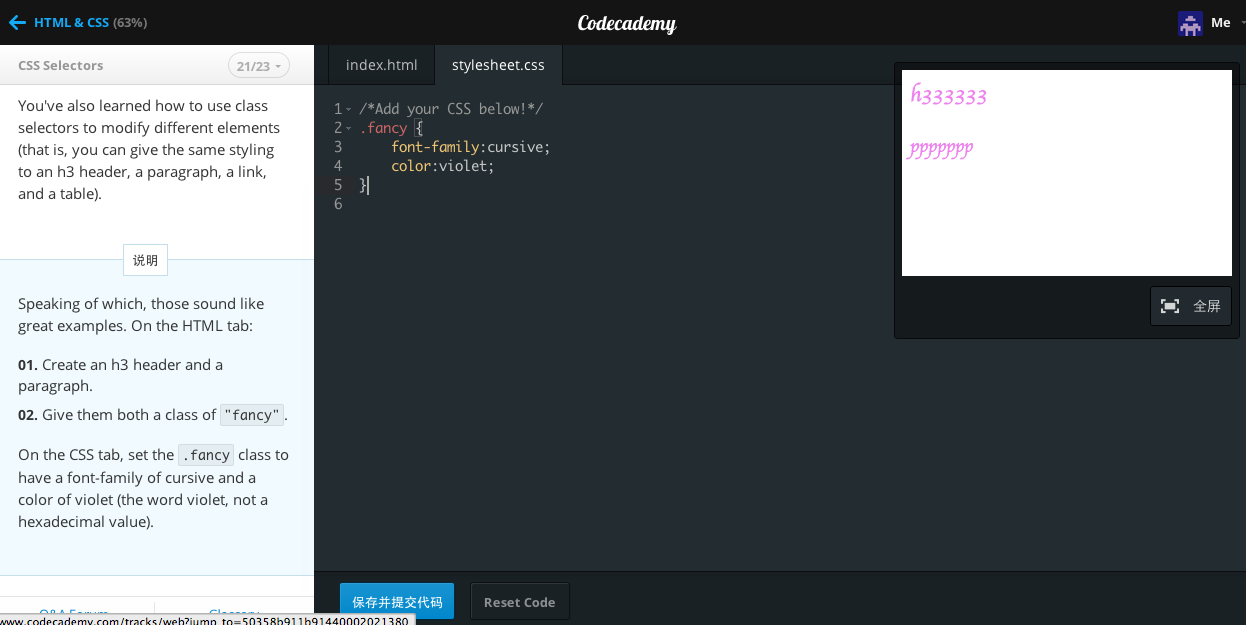Image resolution: width=1246 pixels, height=625 pixels.
Task: Collapse the .fancy rule fold on line 2
Action: 349,127
